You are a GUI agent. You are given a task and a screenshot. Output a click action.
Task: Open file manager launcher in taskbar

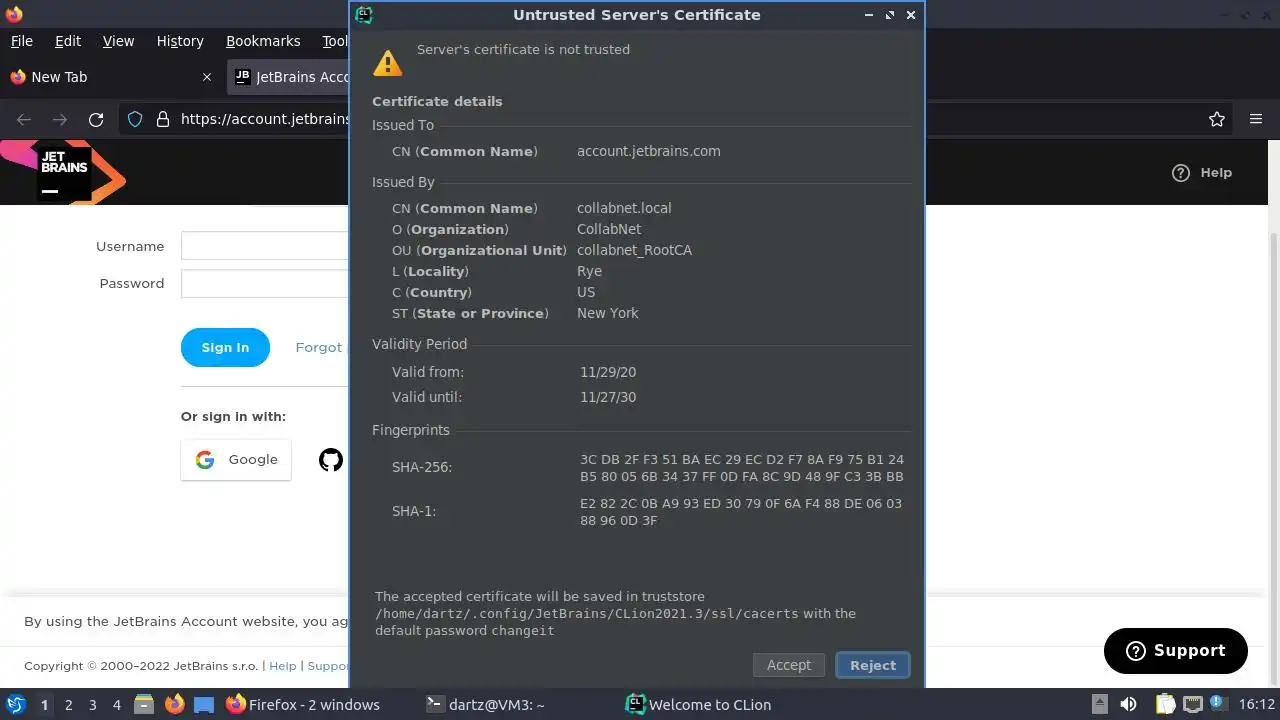[x=144, y=704]
